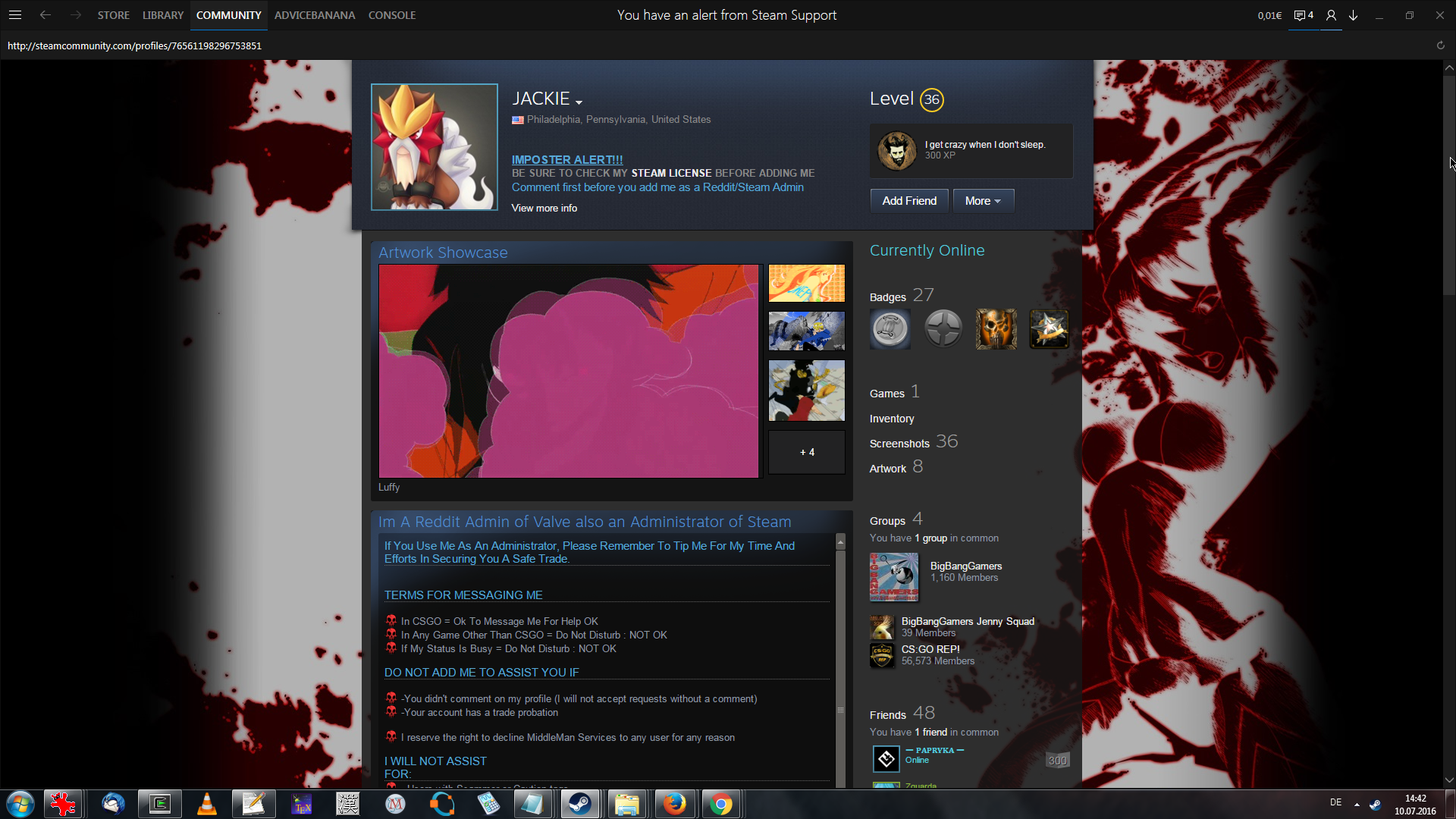1456x819 pixels.
Task: Open the IMPOSTER ALERT link
Action: coord(566,159)
